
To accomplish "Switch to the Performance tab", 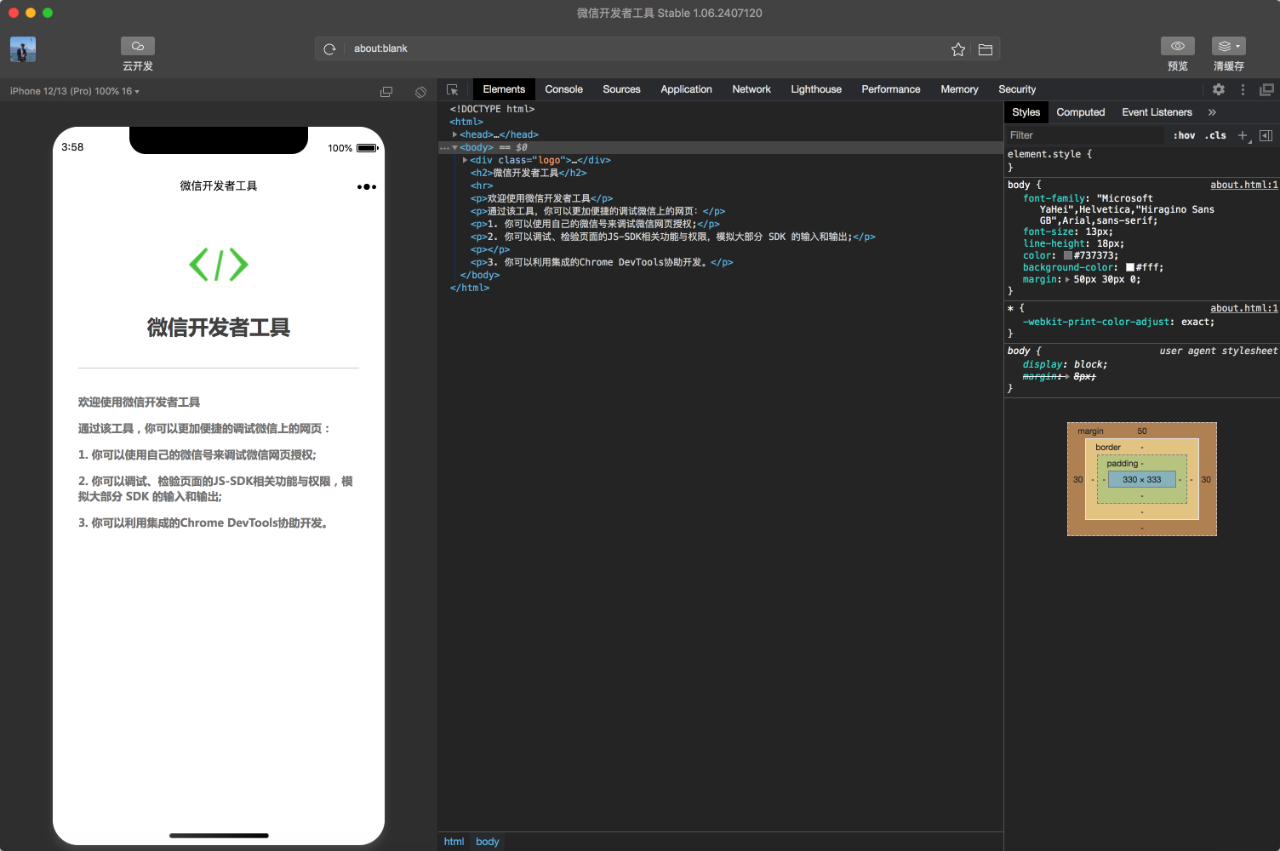I will [891, 90].
